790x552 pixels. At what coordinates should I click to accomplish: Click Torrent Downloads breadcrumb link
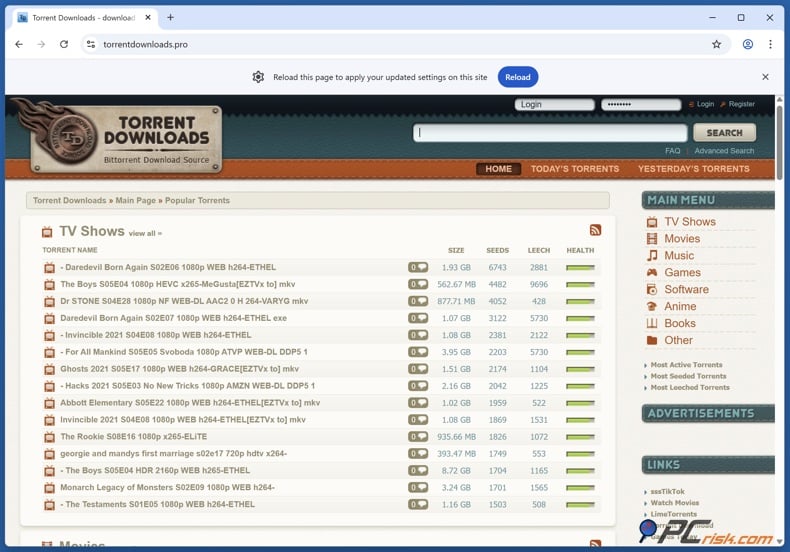70,200
